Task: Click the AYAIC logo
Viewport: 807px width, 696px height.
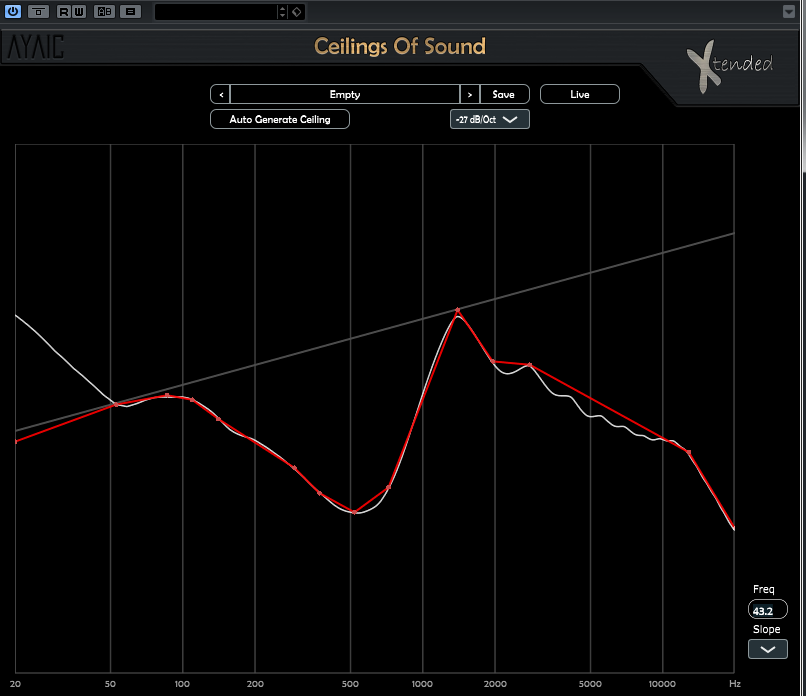Action: 36,48
